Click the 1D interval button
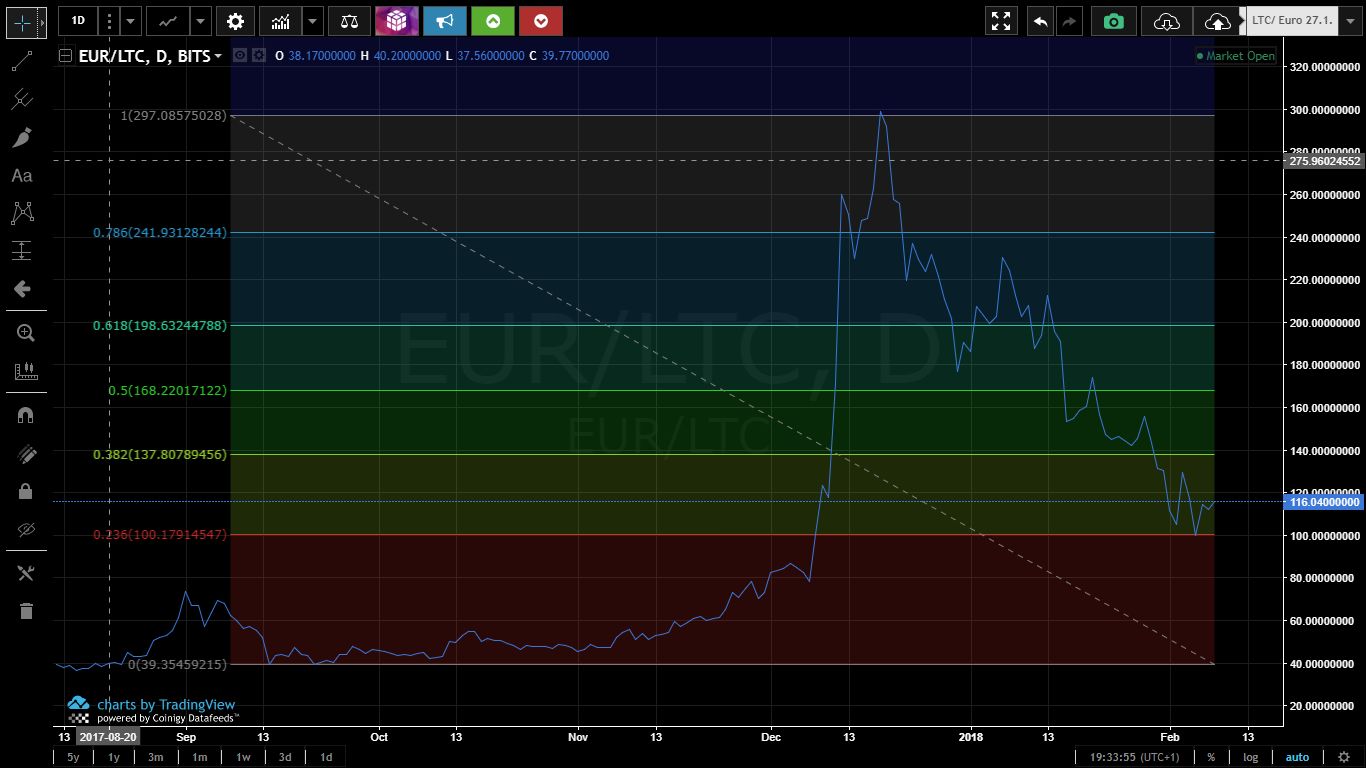The image size is (1366, 768). click(78, 20)
